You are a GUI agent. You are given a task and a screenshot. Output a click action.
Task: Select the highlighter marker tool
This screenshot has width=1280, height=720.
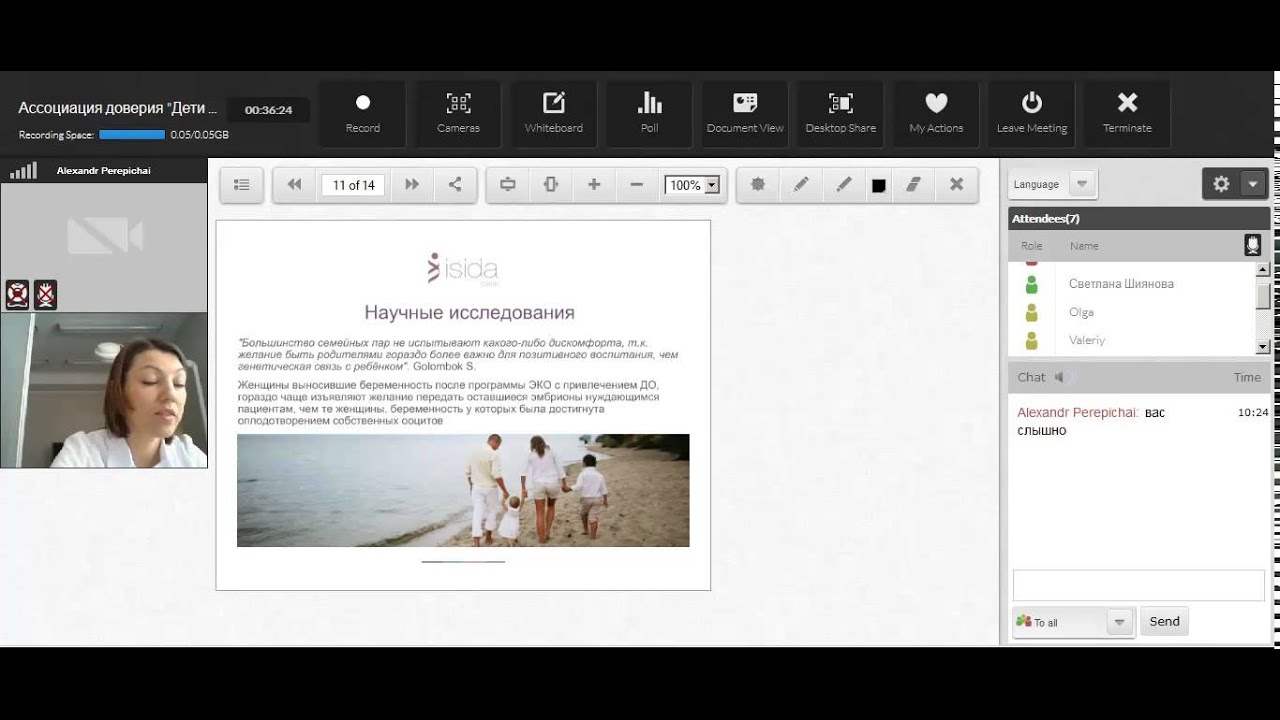click(x=844, y=184)
